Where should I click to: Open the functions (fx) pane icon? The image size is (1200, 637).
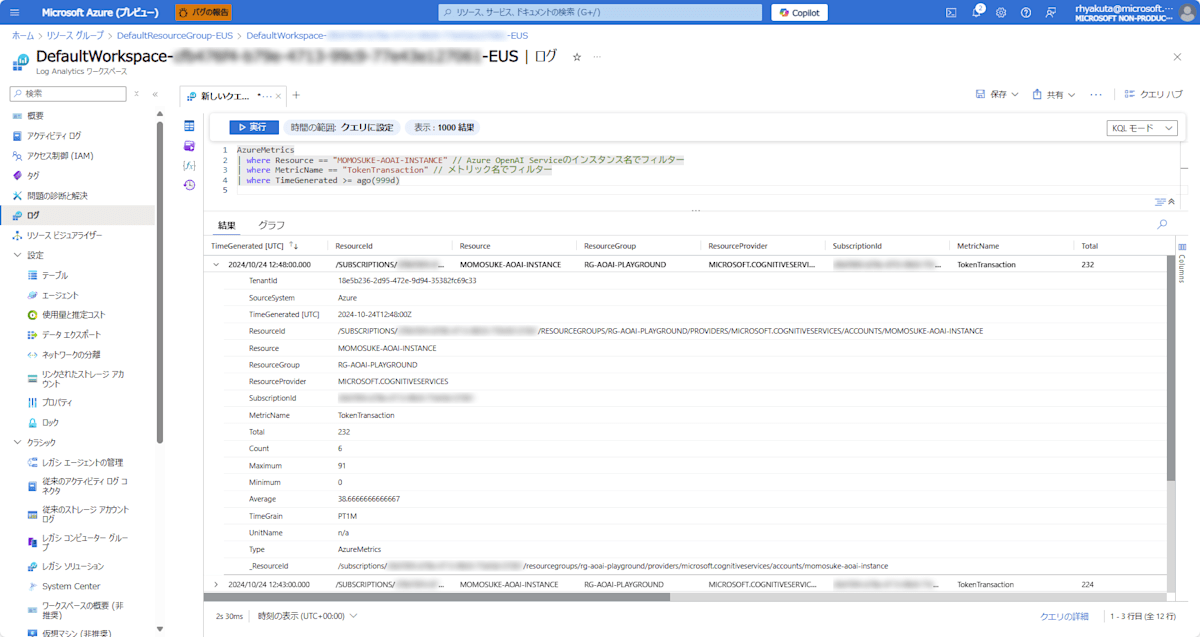click(x=189, y=165)
